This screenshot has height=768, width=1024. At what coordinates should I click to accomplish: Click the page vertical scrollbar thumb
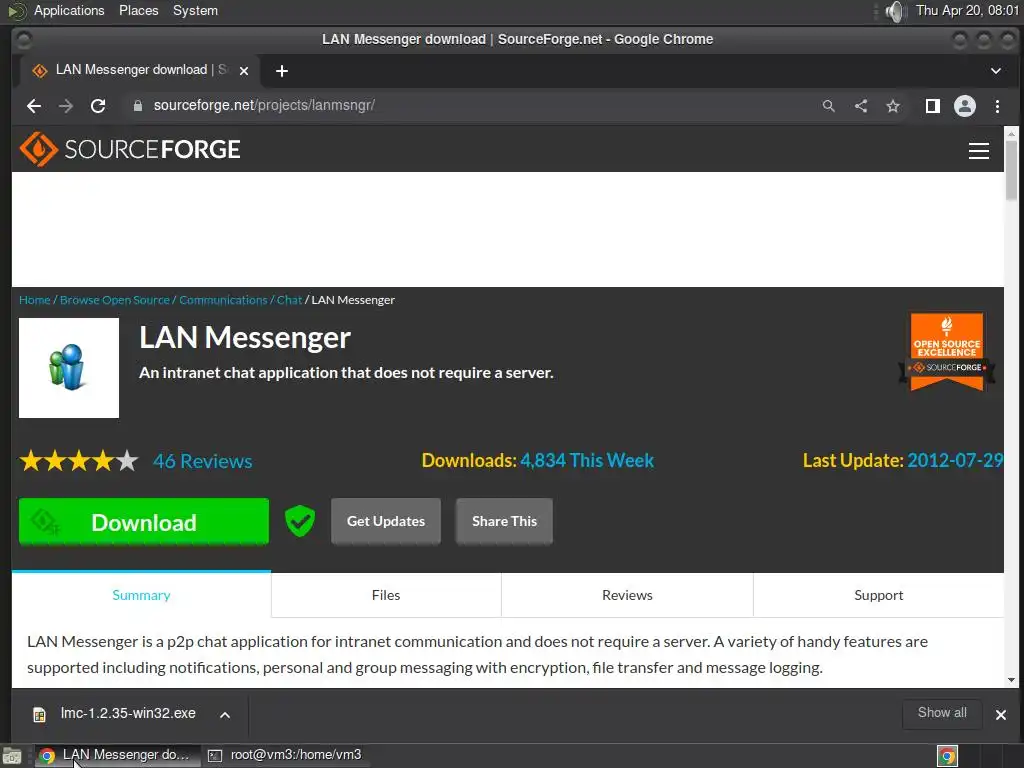1011,170
